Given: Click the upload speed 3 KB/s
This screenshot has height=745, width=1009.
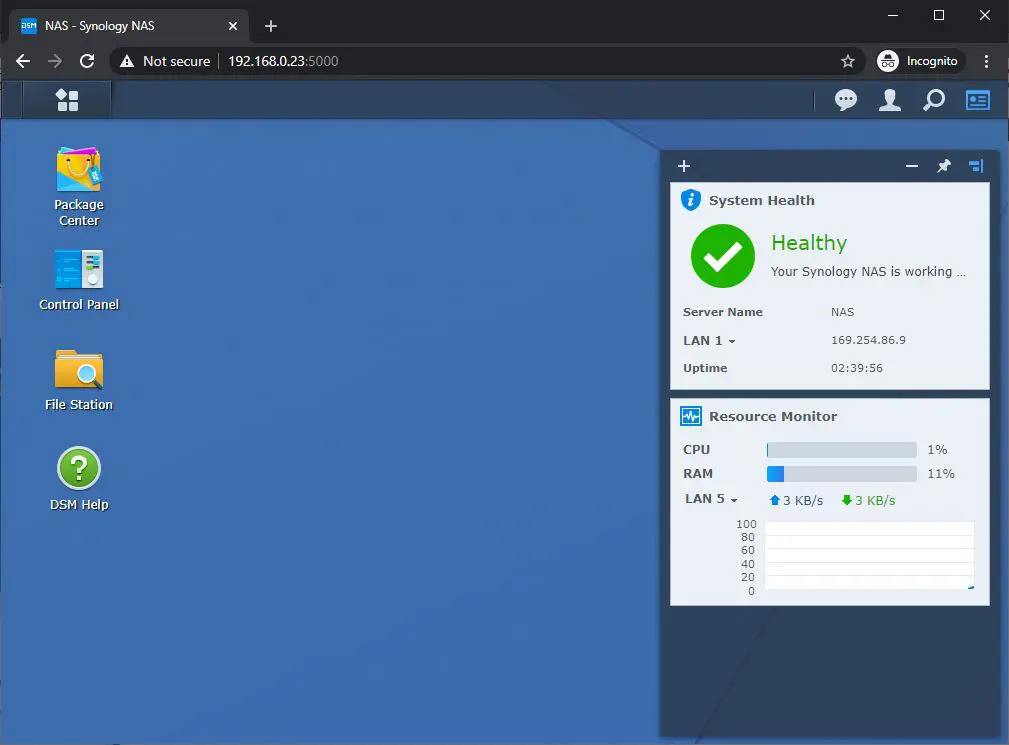Looking at the screenshot, I should click(x=796, y=501).
